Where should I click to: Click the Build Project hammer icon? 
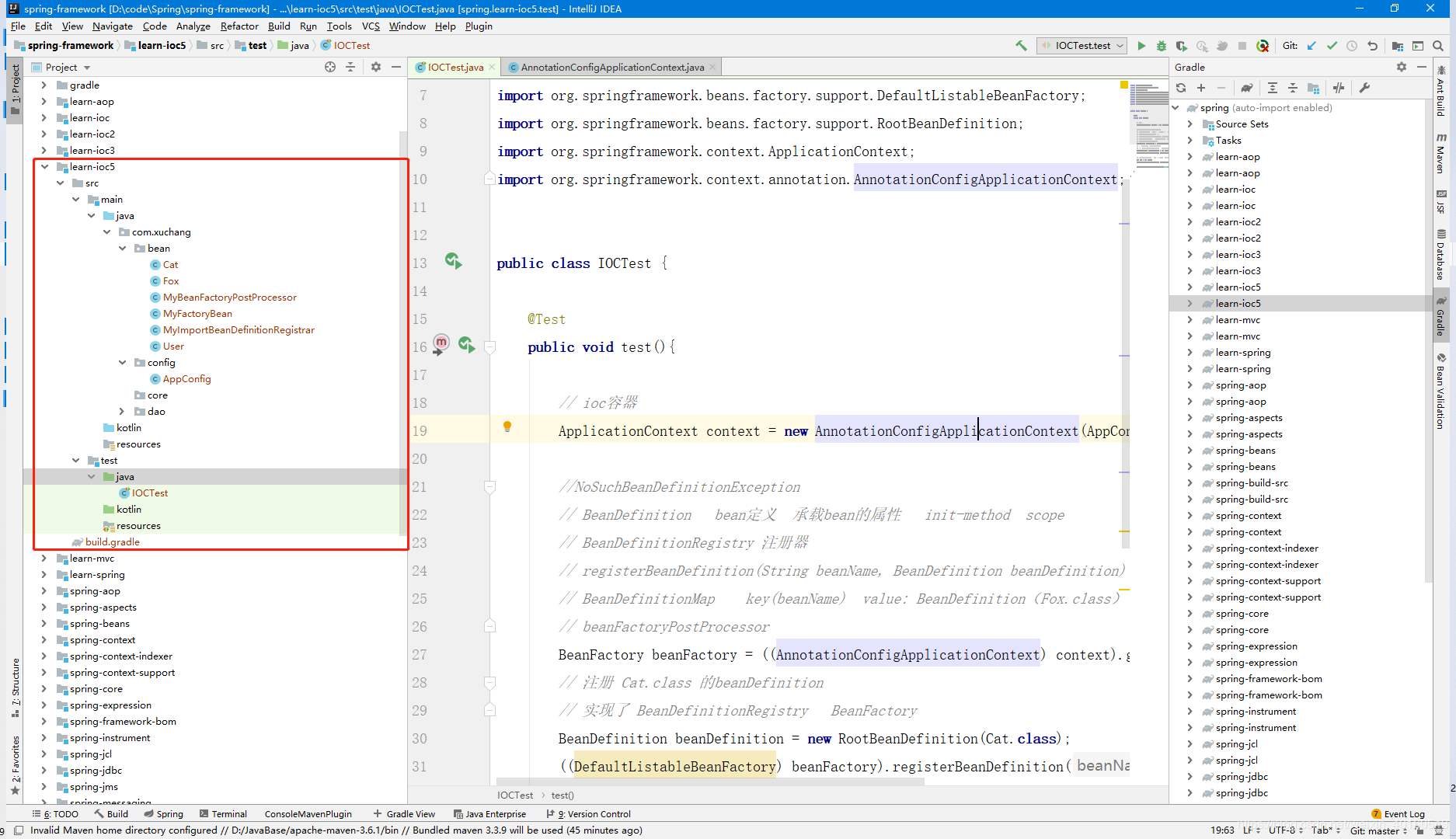pyautogui.click(x=1021, y=46)
